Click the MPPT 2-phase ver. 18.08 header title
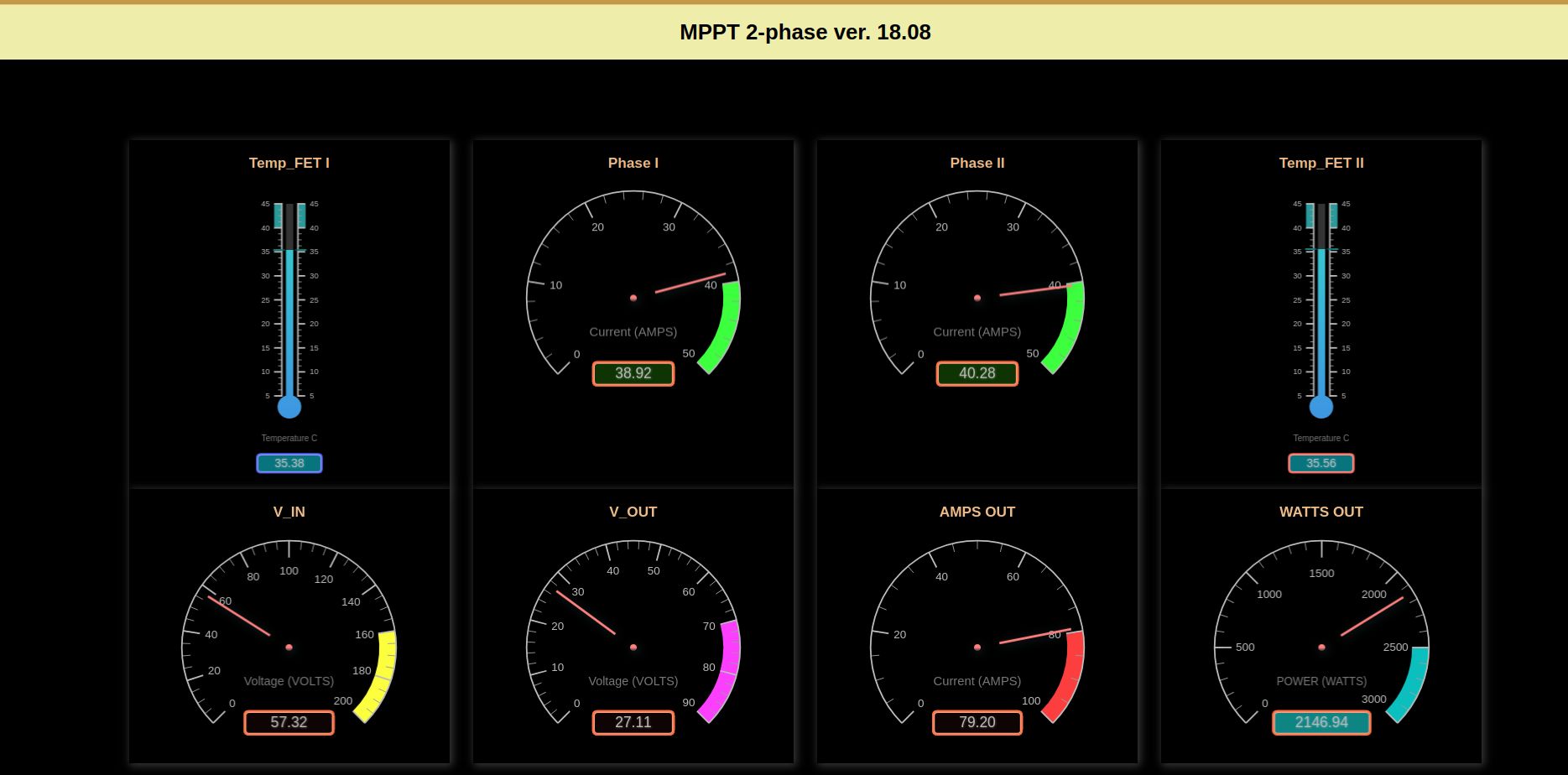 point(805,32)
